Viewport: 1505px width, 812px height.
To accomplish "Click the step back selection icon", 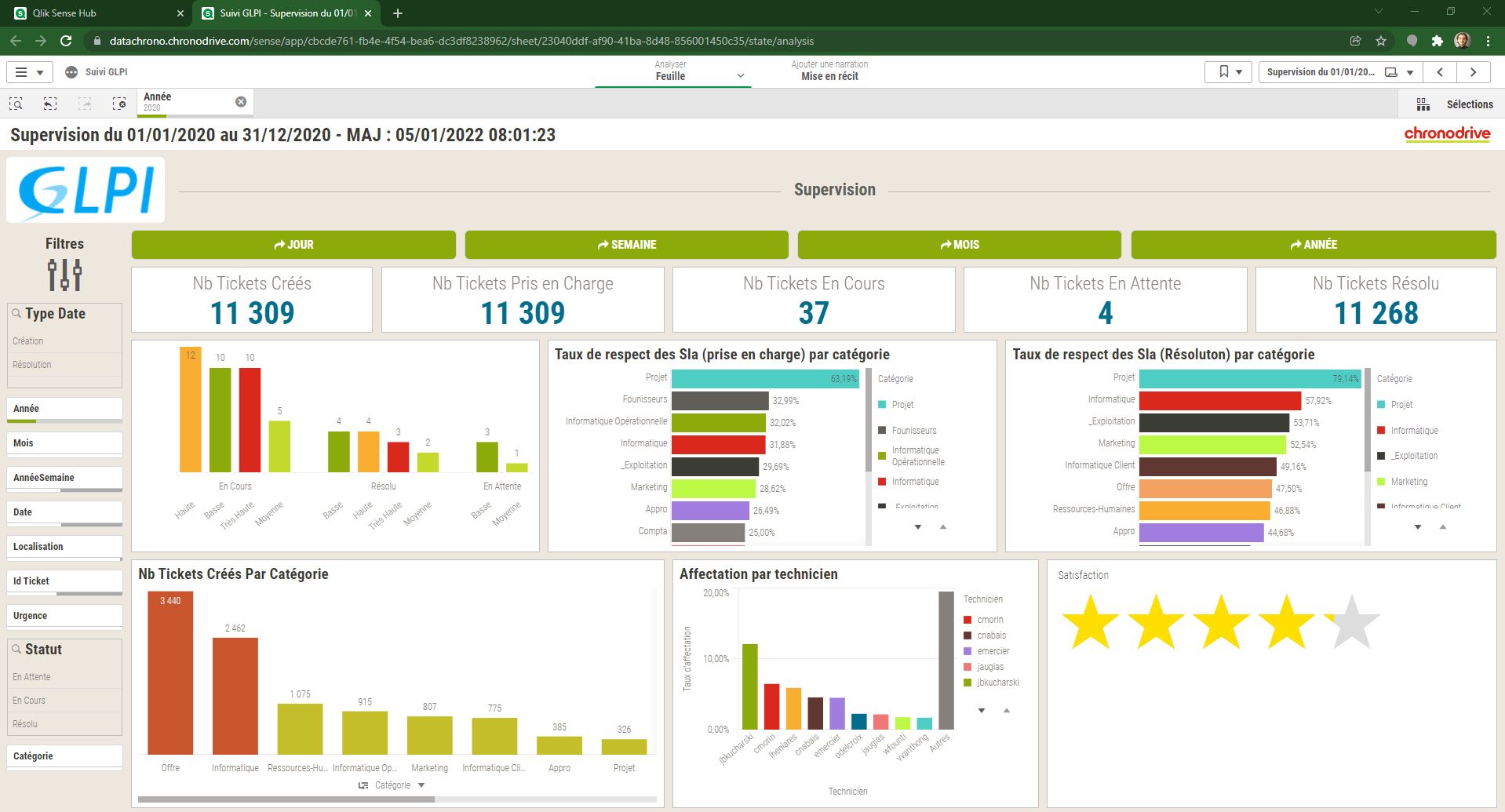I will [x=50, y=104].
